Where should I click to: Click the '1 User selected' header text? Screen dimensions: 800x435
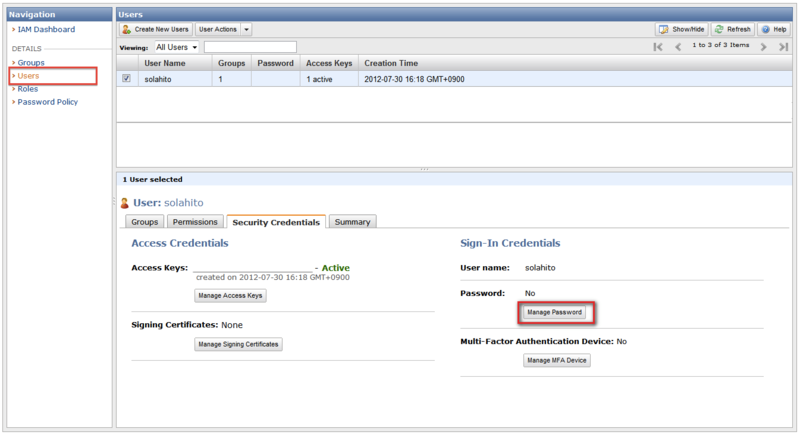(x=153, y=180)
